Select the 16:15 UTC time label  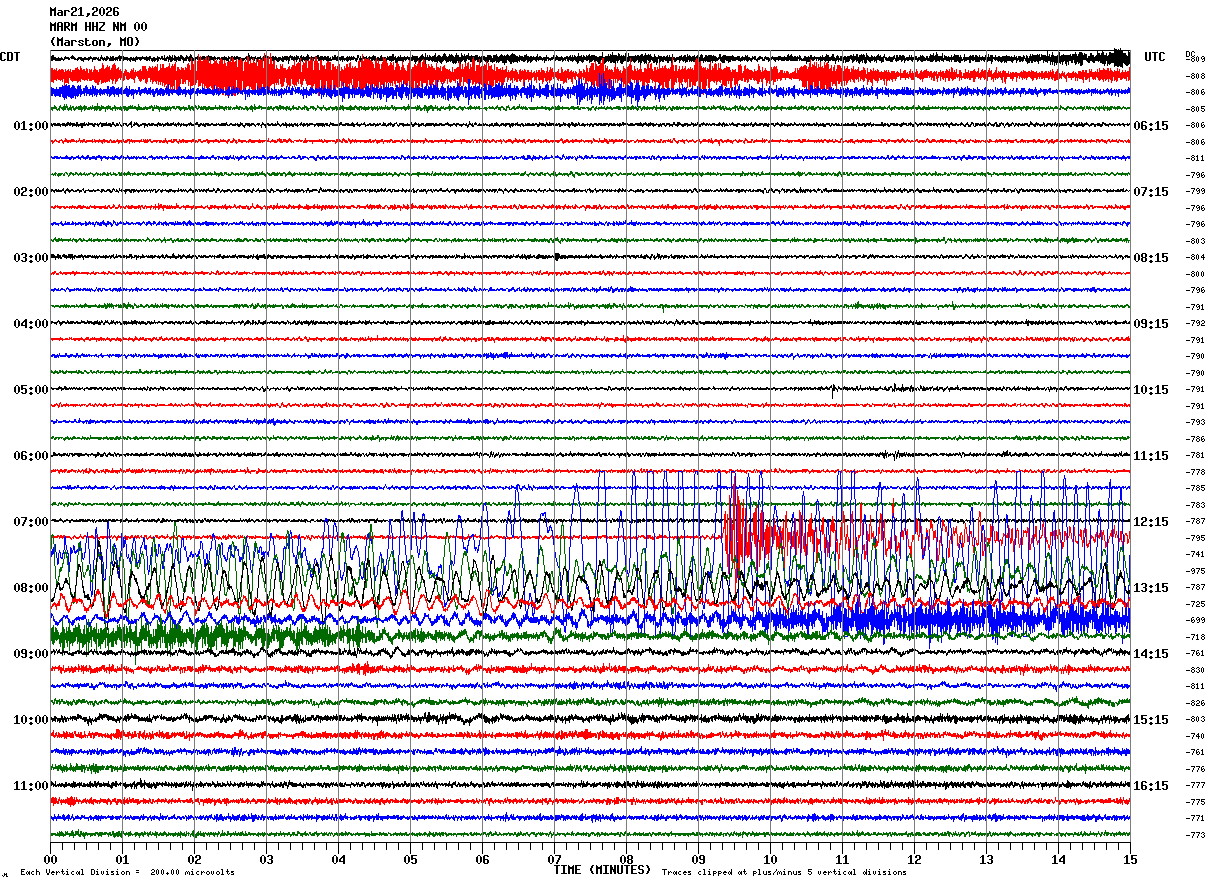[x=1151, y=786]
